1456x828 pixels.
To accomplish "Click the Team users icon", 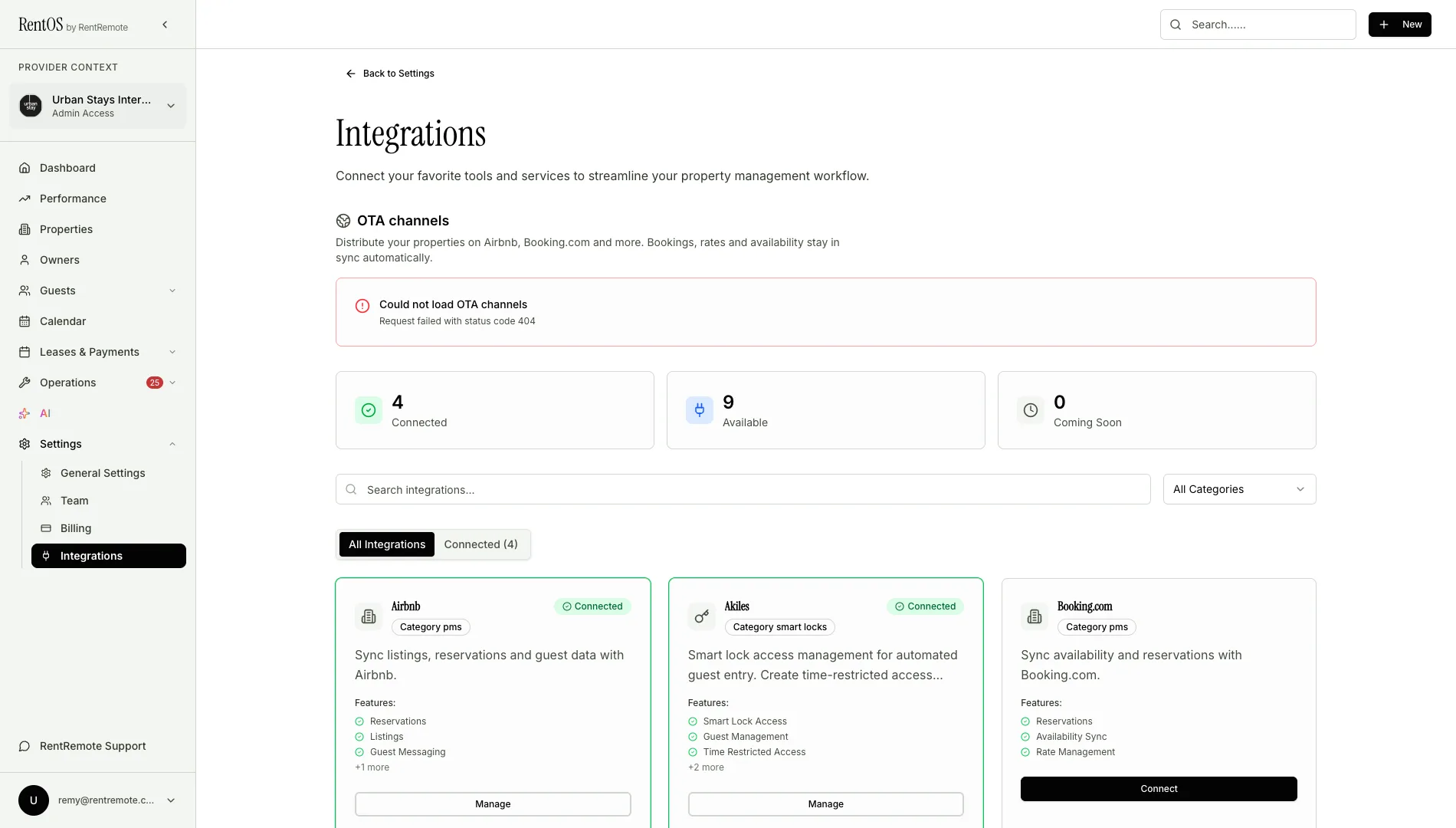I will [x=46, y=501].
